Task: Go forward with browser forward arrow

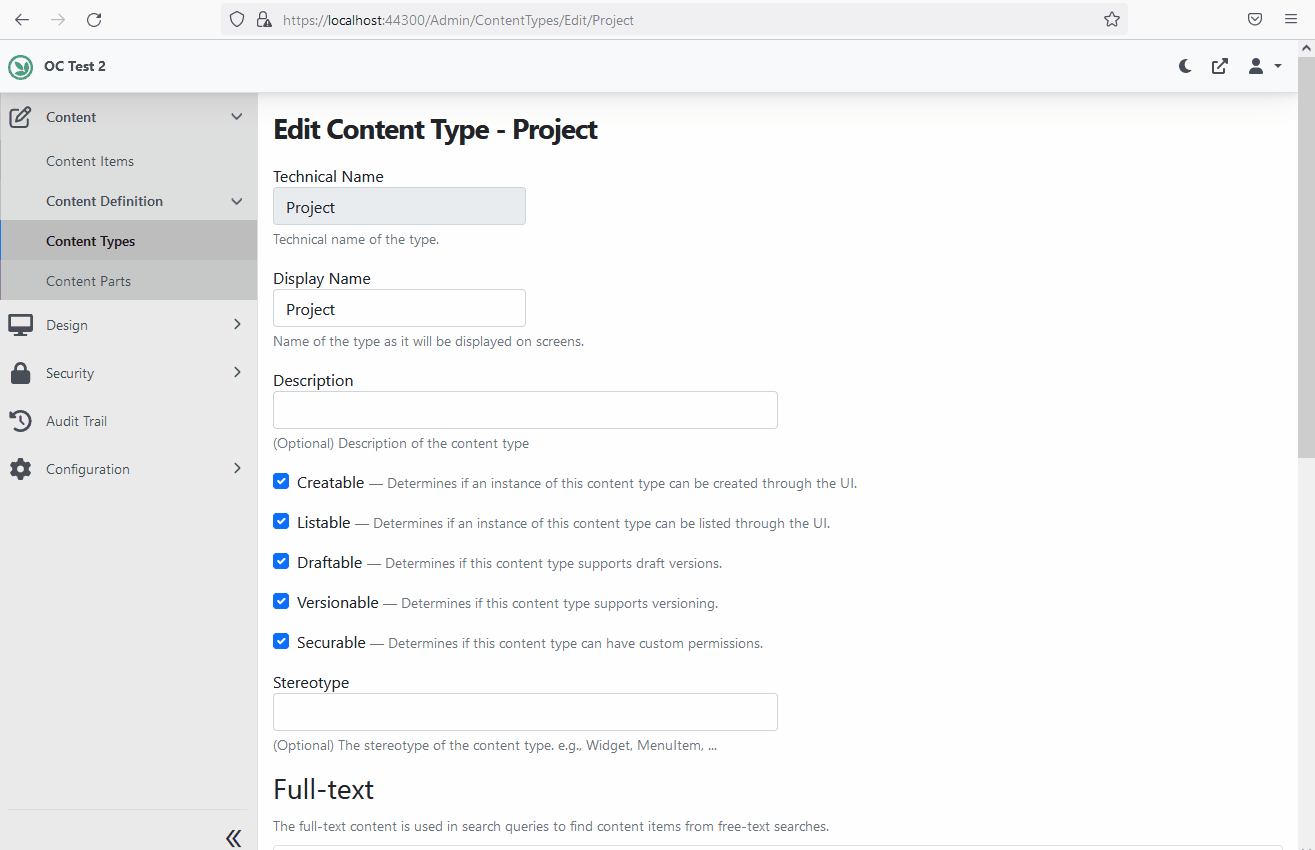Action: click(58, 19)
